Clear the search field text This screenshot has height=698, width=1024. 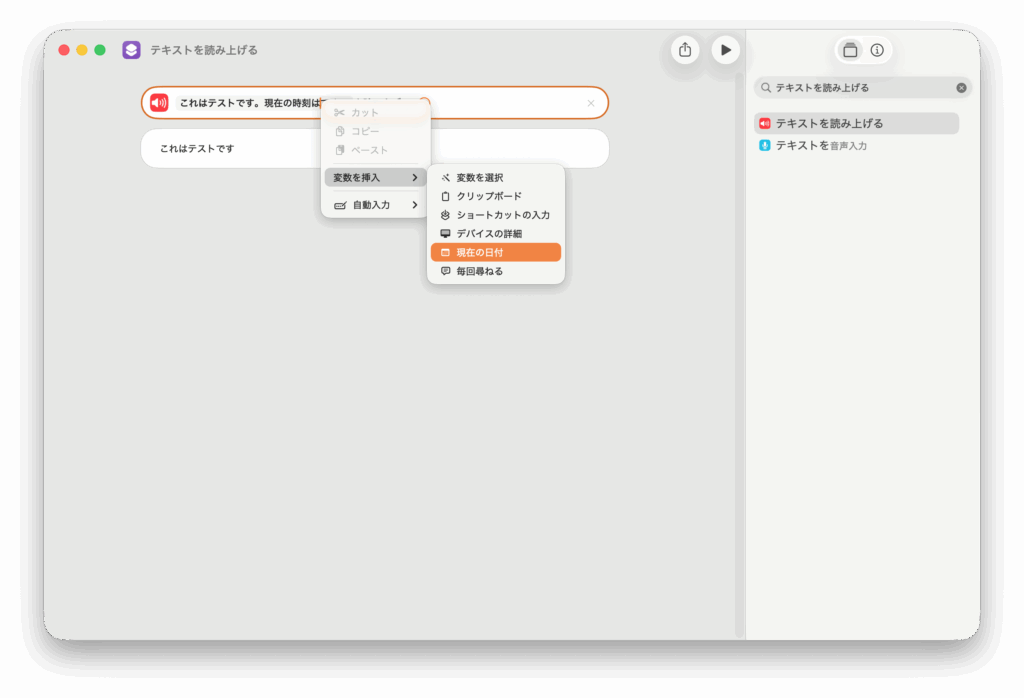(961, 88)
